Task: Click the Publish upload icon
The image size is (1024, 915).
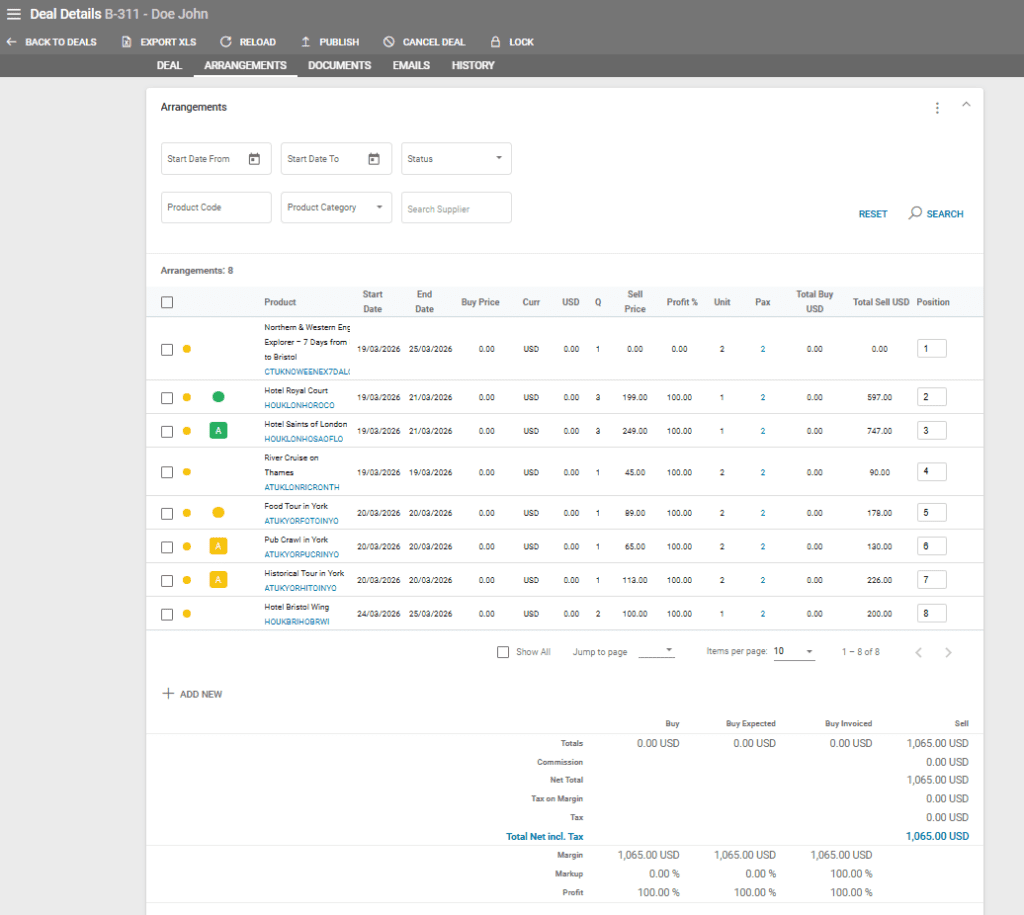Action: 306,42
